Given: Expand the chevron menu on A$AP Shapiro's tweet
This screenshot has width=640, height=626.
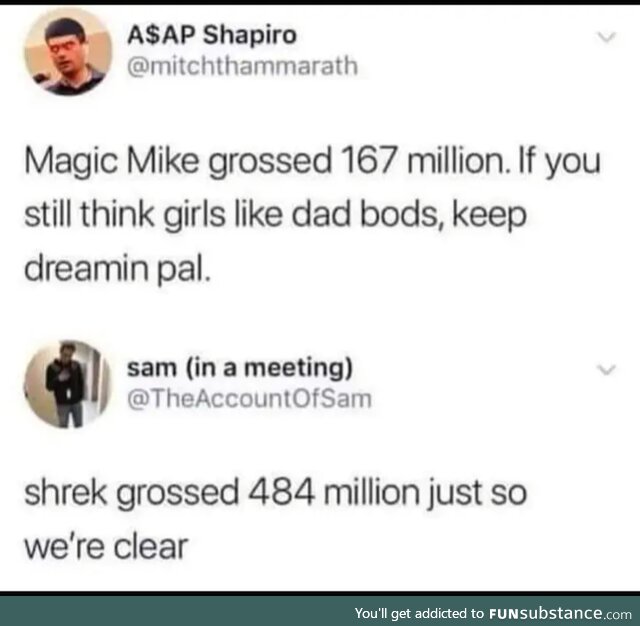Looking at the screenshot, I should [x=606, y=37].
